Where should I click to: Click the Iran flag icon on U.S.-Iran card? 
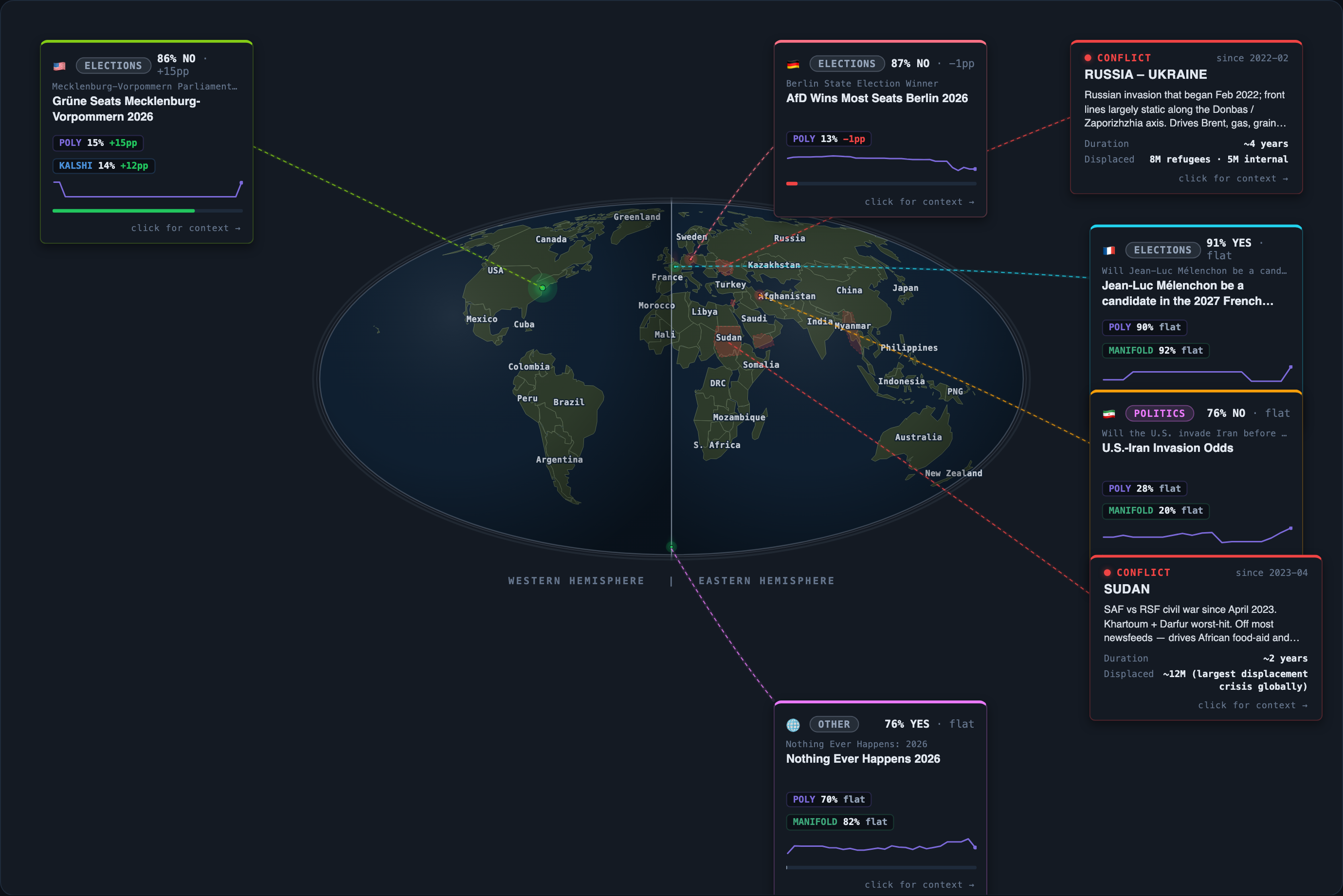pos(1109,414)
